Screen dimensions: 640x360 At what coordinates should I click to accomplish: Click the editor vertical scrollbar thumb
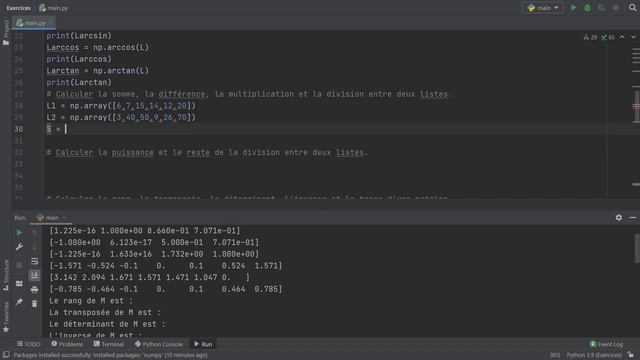click(636, 105)
